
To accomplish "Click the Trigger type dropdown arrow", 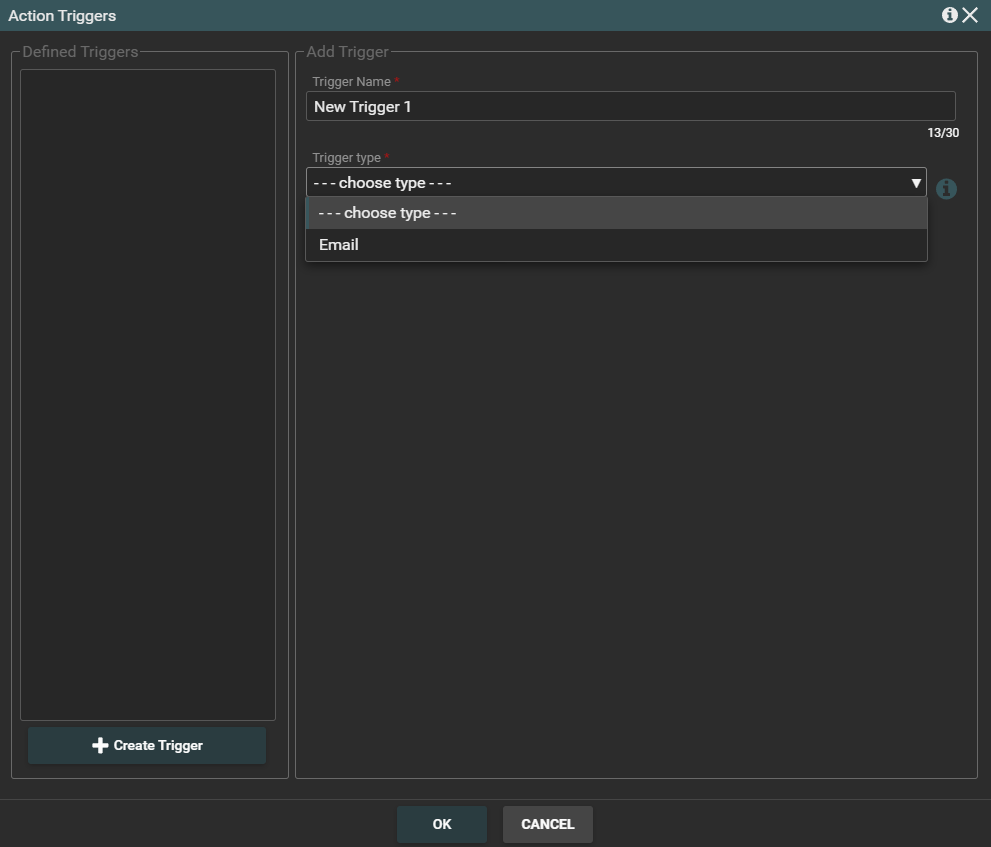I will click(x=915, y=183).
